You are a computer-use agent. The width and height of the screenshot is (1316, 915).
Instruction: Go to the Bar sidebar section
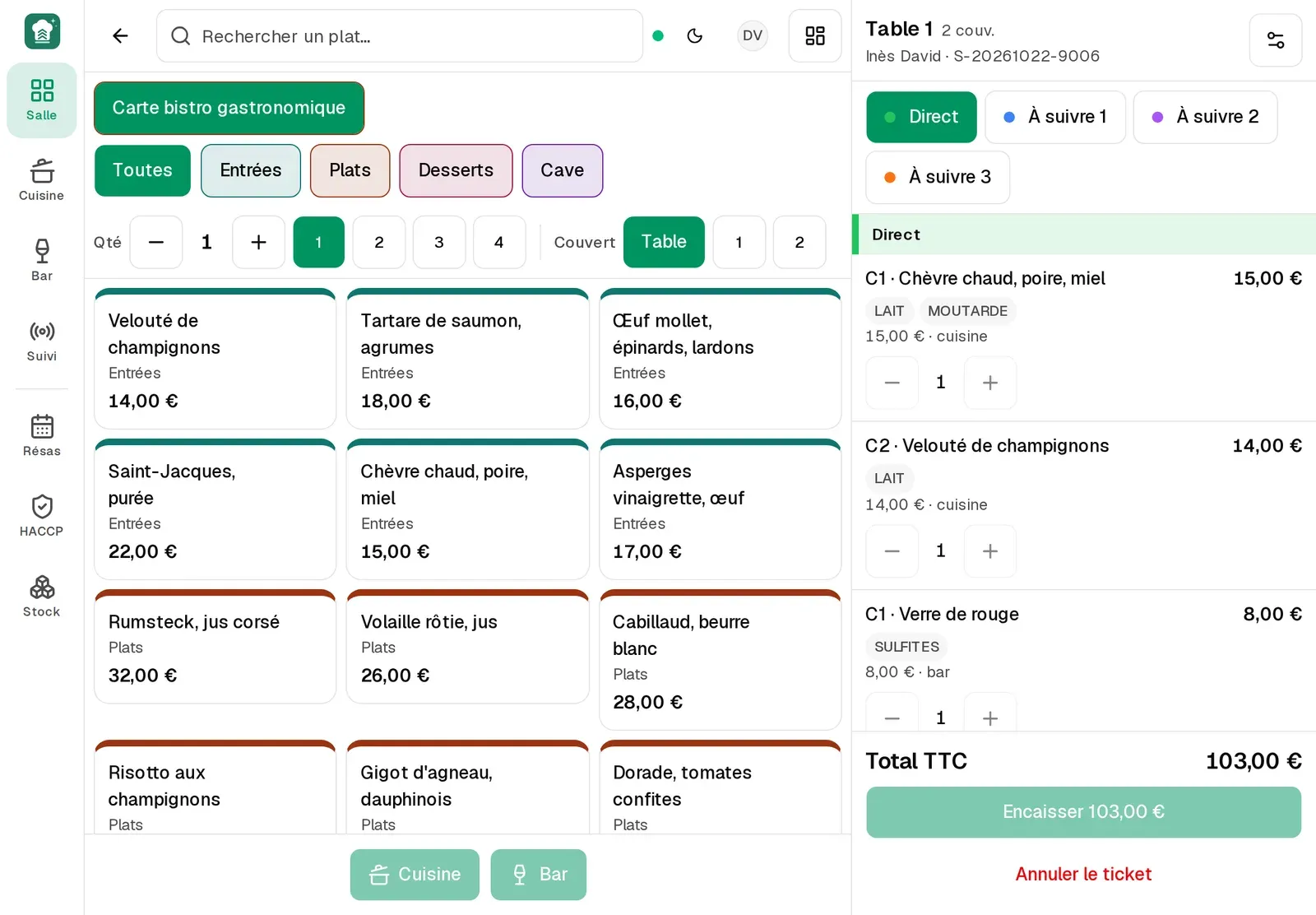pyautogui.click(x=41, y=260)
